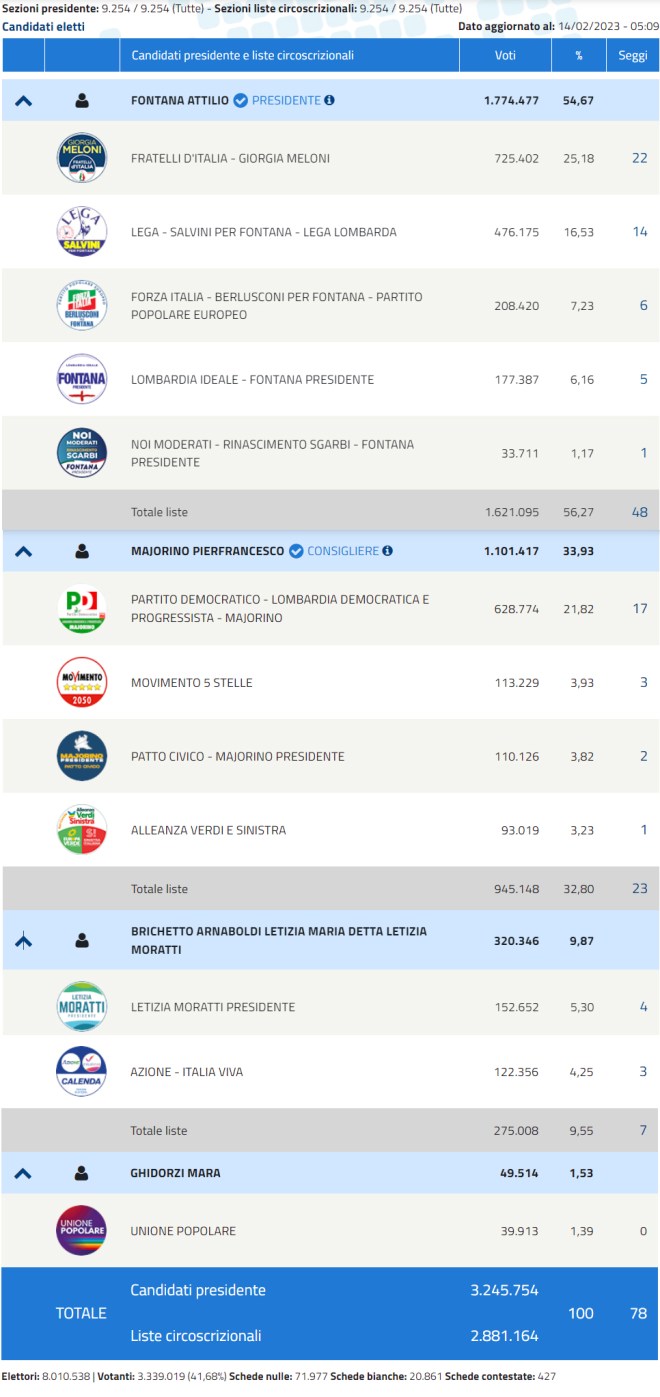This screenshot has height=1397, width=660.
Task: Click the Azione Italia Viva Calenda logo
Action: pos(82,1072)
